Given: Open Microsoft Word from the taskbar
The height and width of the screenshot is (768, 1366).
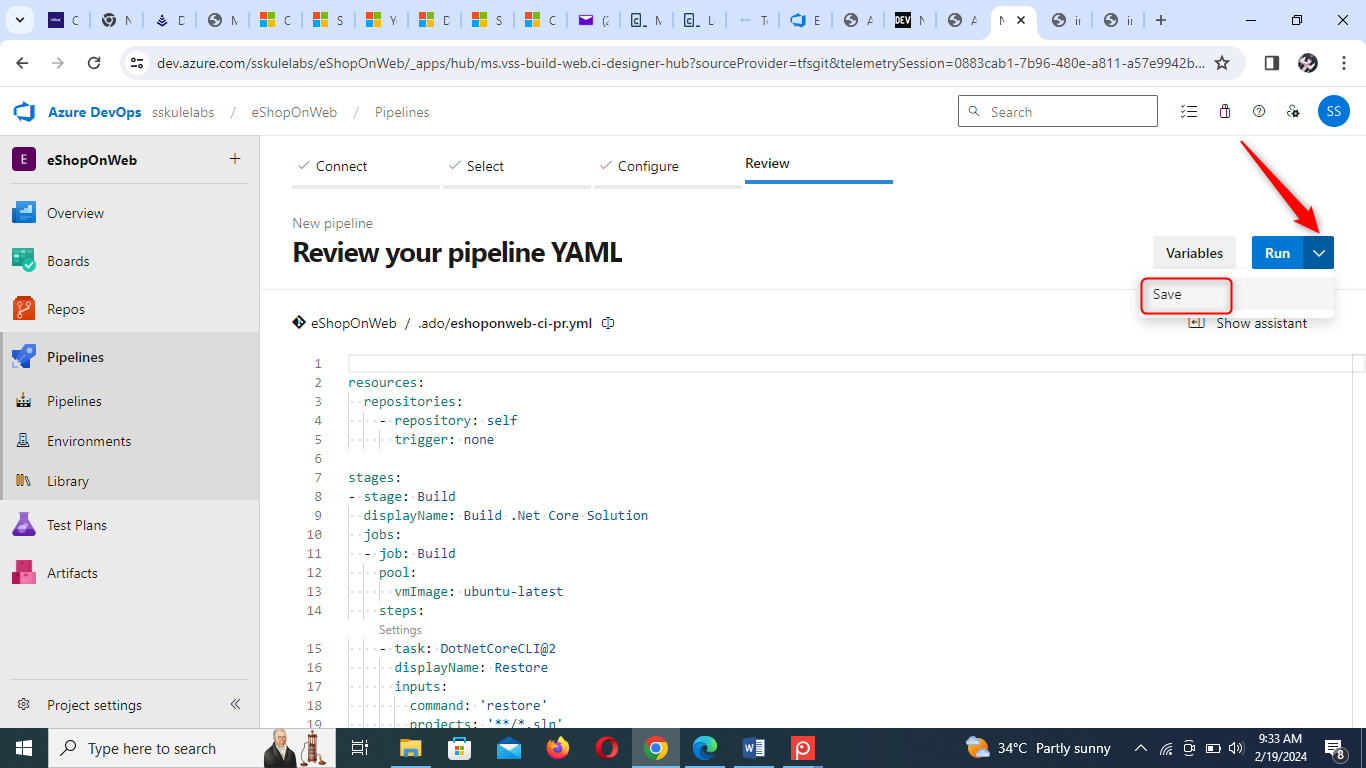Looking at the screenshot, I should point(754,748).
